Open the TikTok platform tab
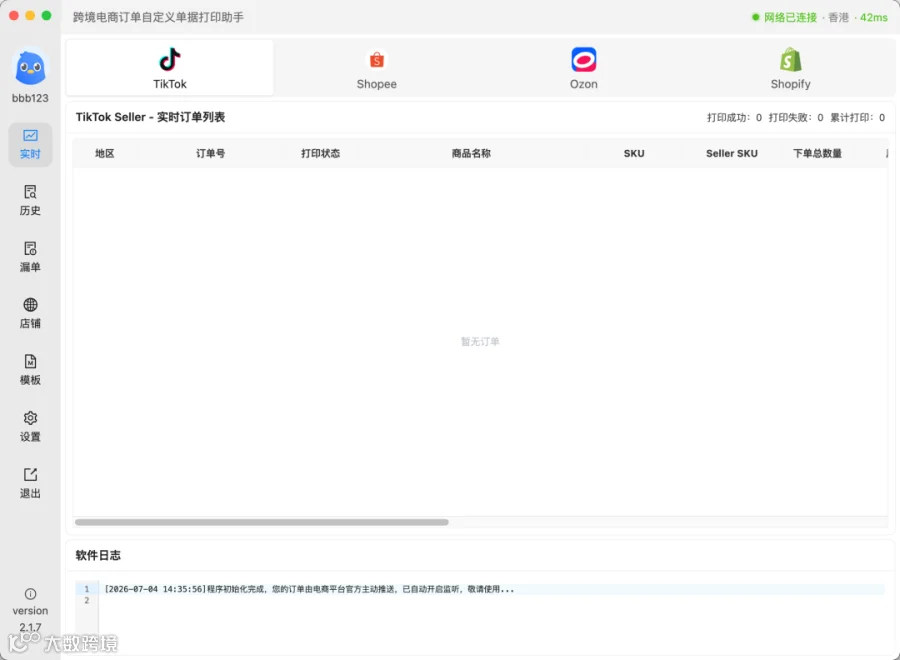The height and width of the screenshot is (660, 900). 170,68
